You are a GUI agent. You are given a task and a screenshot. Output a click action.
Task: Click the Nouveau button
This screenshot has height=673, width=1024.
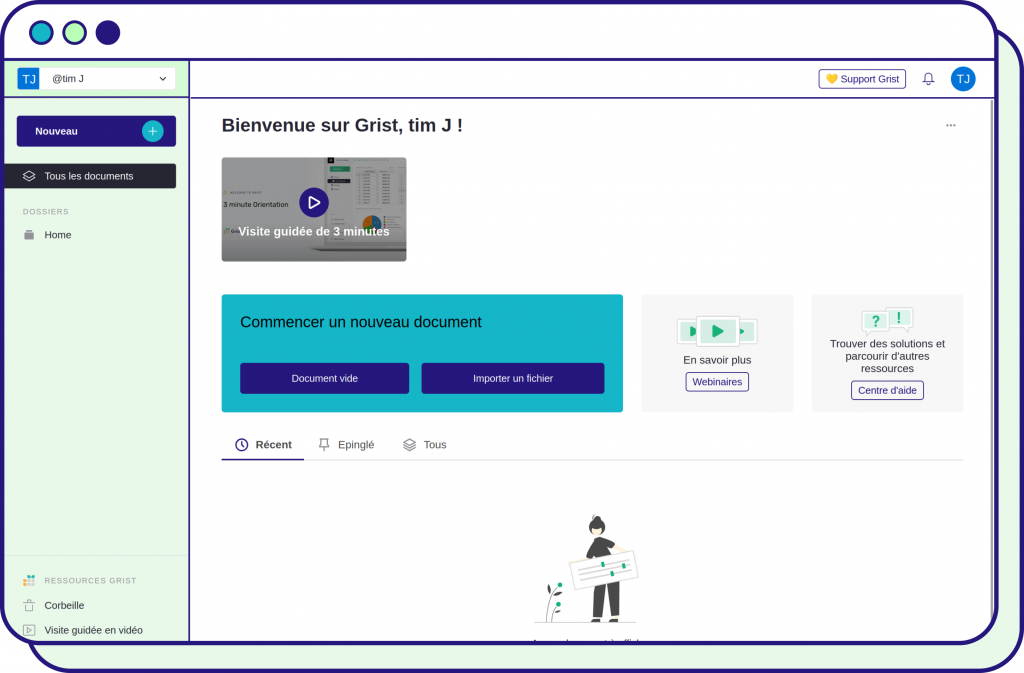[96, 131]
